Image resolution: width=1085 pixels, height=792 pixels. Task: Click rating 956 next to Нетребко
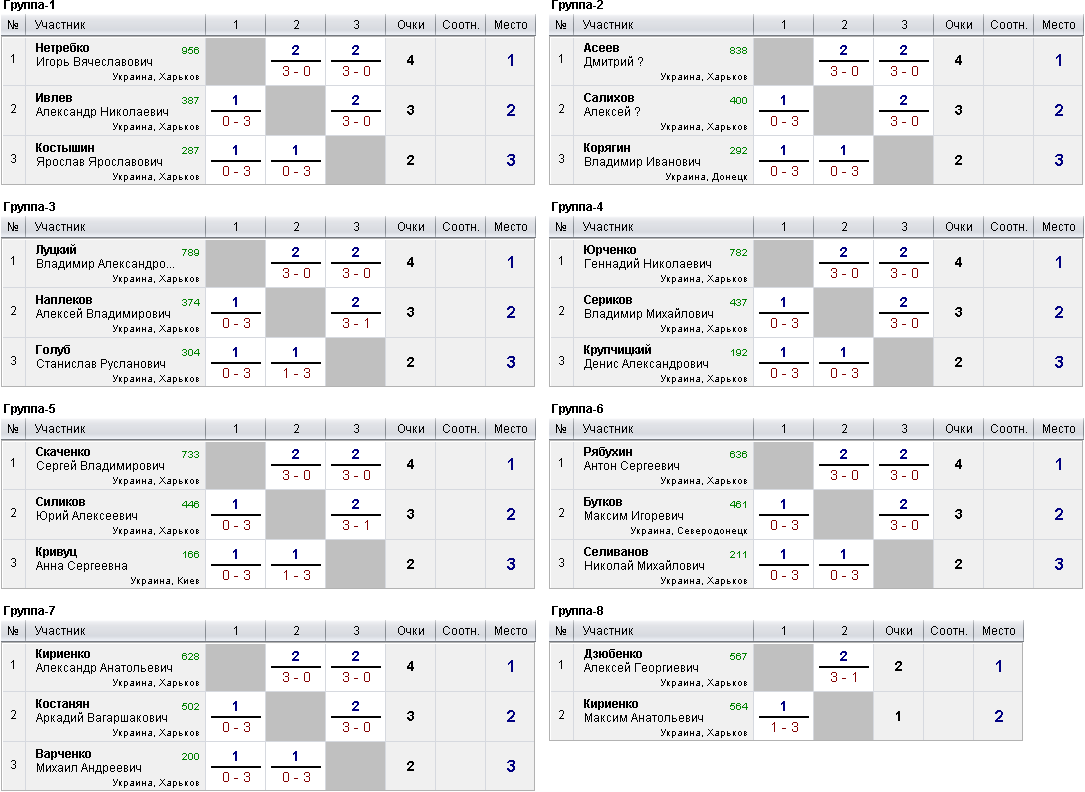(190, 50)
